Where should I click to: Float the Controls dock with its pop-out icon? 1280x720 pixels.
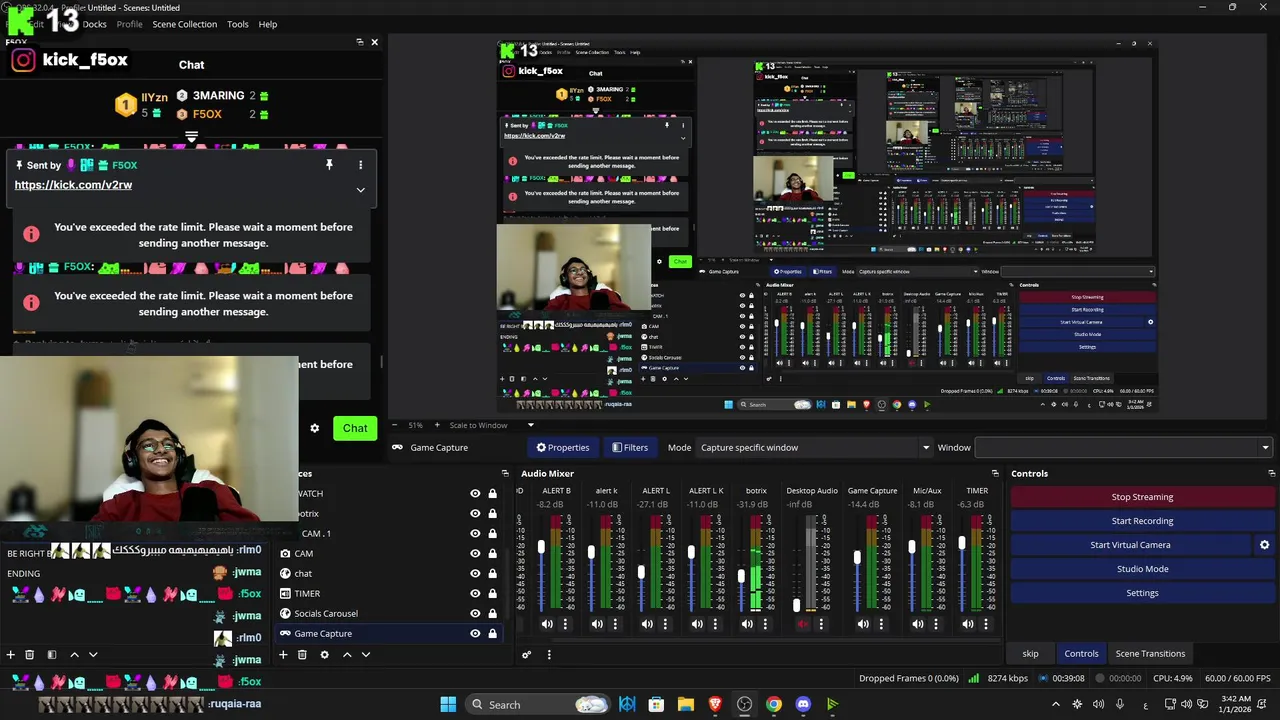pyautogui.click(x=1271, y=473)
